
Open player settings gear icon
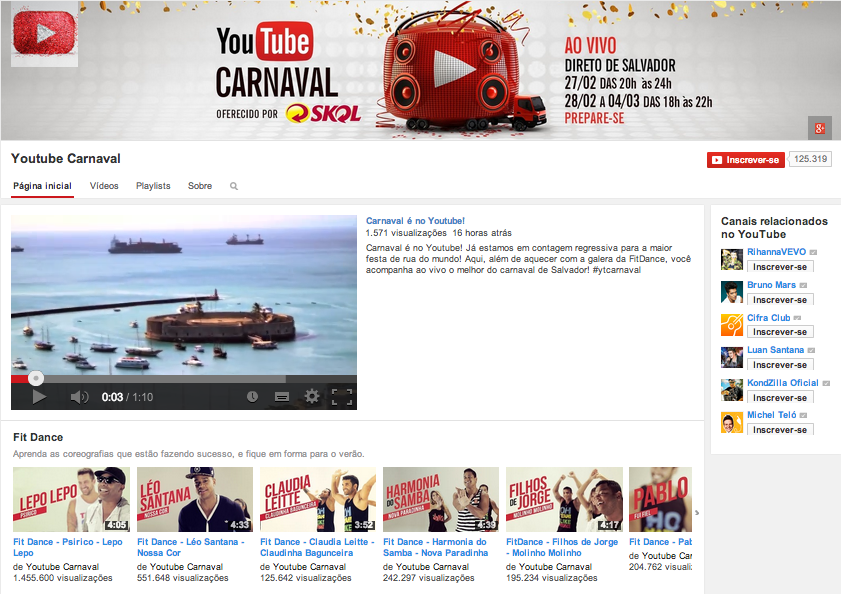(x=312, y=397)
